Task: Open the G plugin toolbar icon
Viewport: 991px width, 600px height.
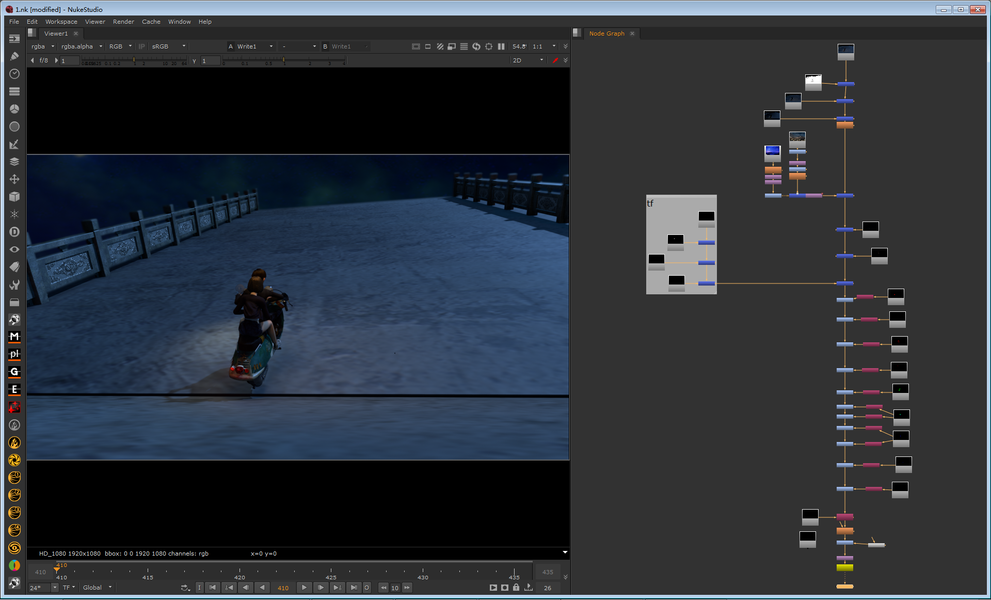Action: 14,372
